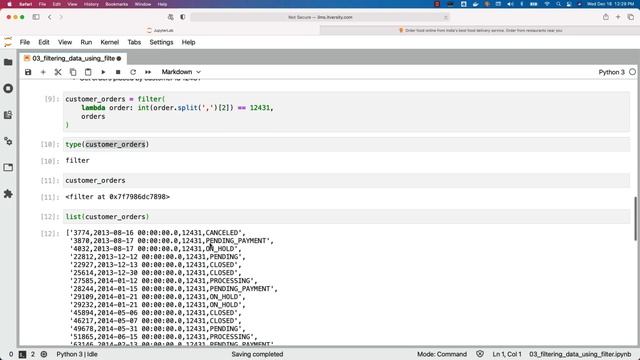Click the kernel status circle indicator
The width and height of the screenshot is (640, 360).
pyautogui.click(x=632, y=72)
